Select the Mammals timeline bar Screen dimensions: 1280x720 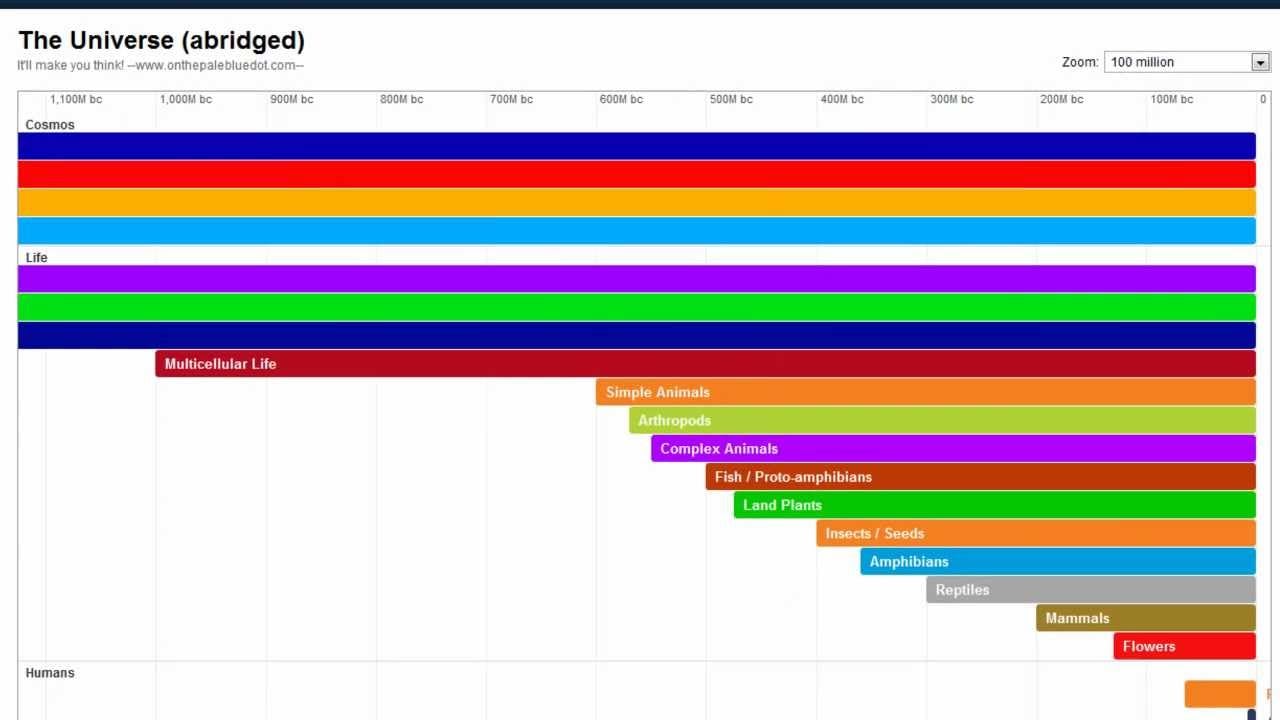1145,618
